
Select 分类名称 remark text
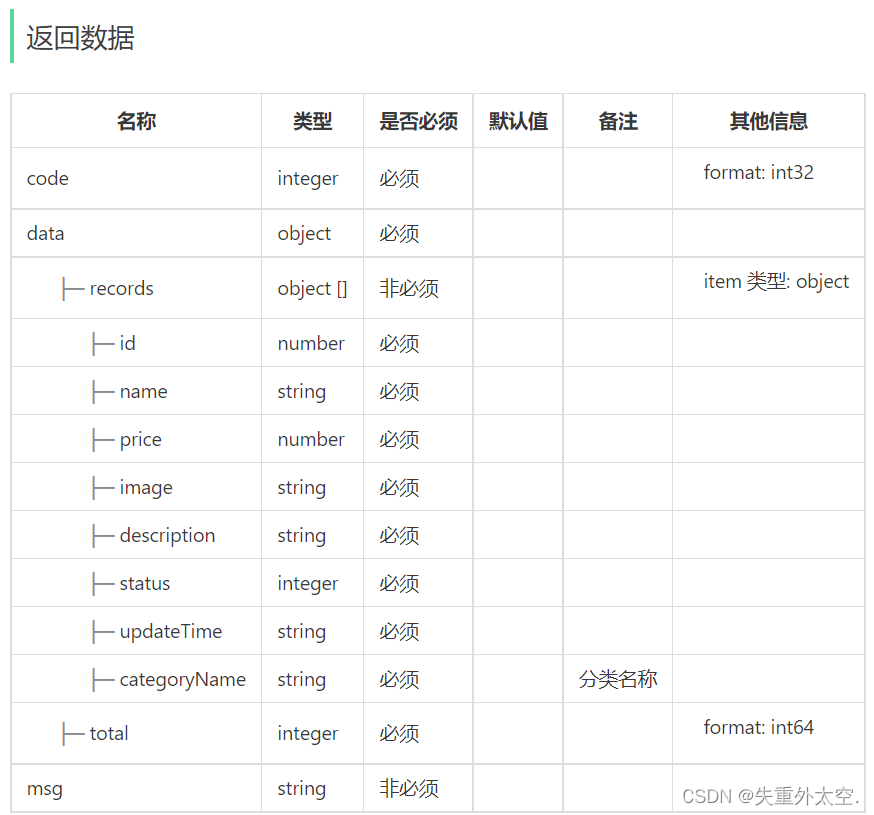click(618, 679)
